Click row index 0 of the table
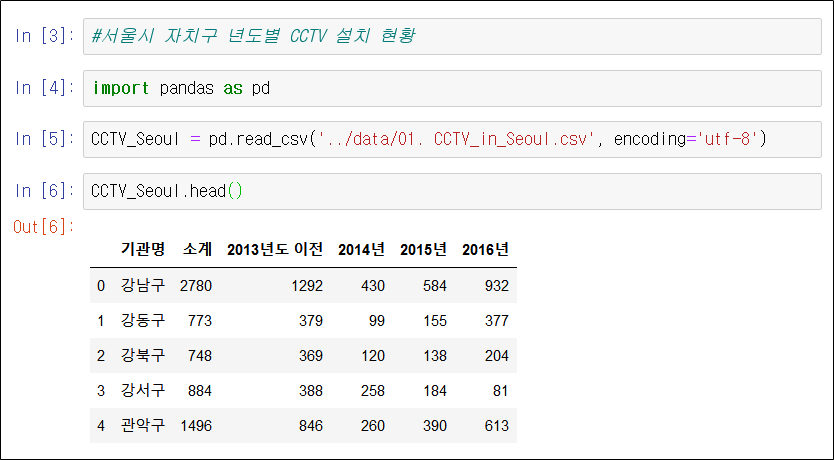The height and width of the screenshot is (460, 834). pyautogui.click(x=101, y=286)
